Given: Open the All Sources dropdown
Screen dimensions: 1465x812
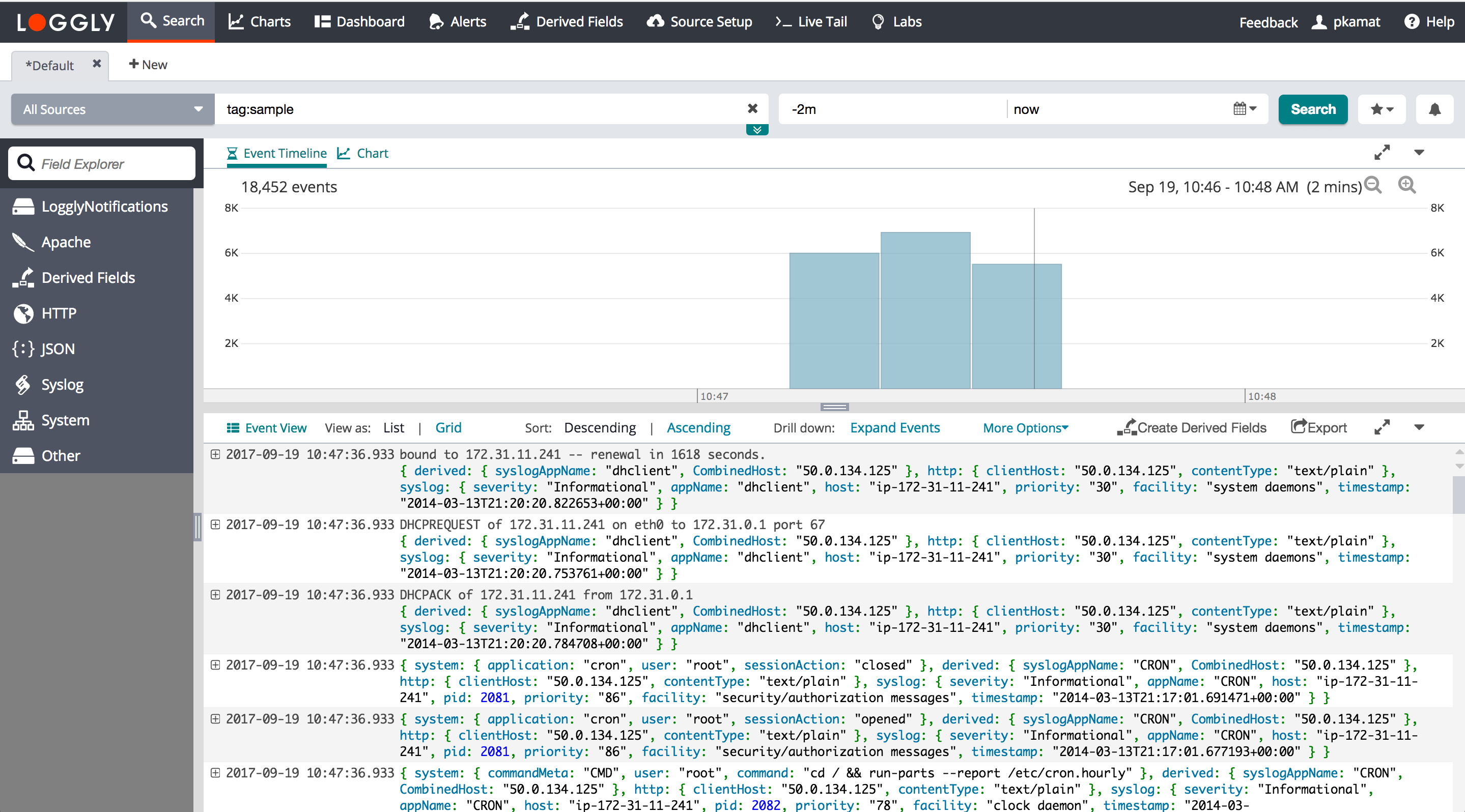Looking at the screenshot, I should click(112, 109).
